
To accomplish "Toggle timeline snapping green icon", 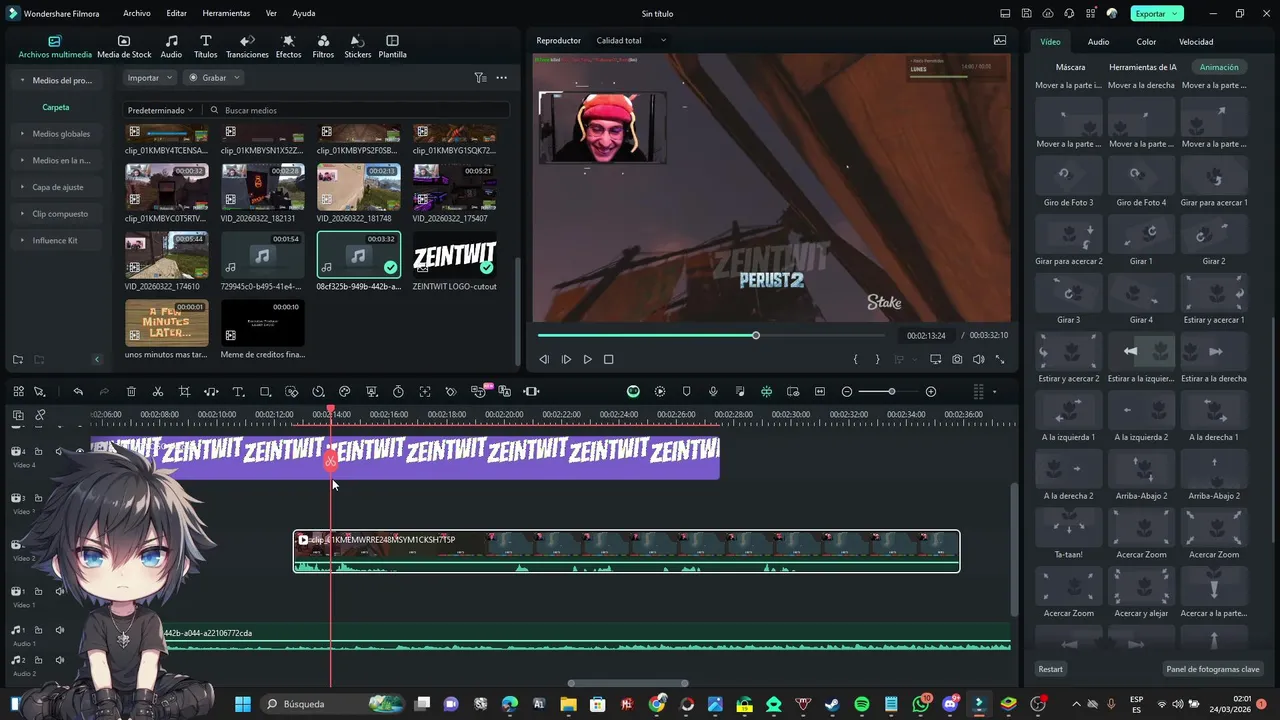I will point(766,392).
